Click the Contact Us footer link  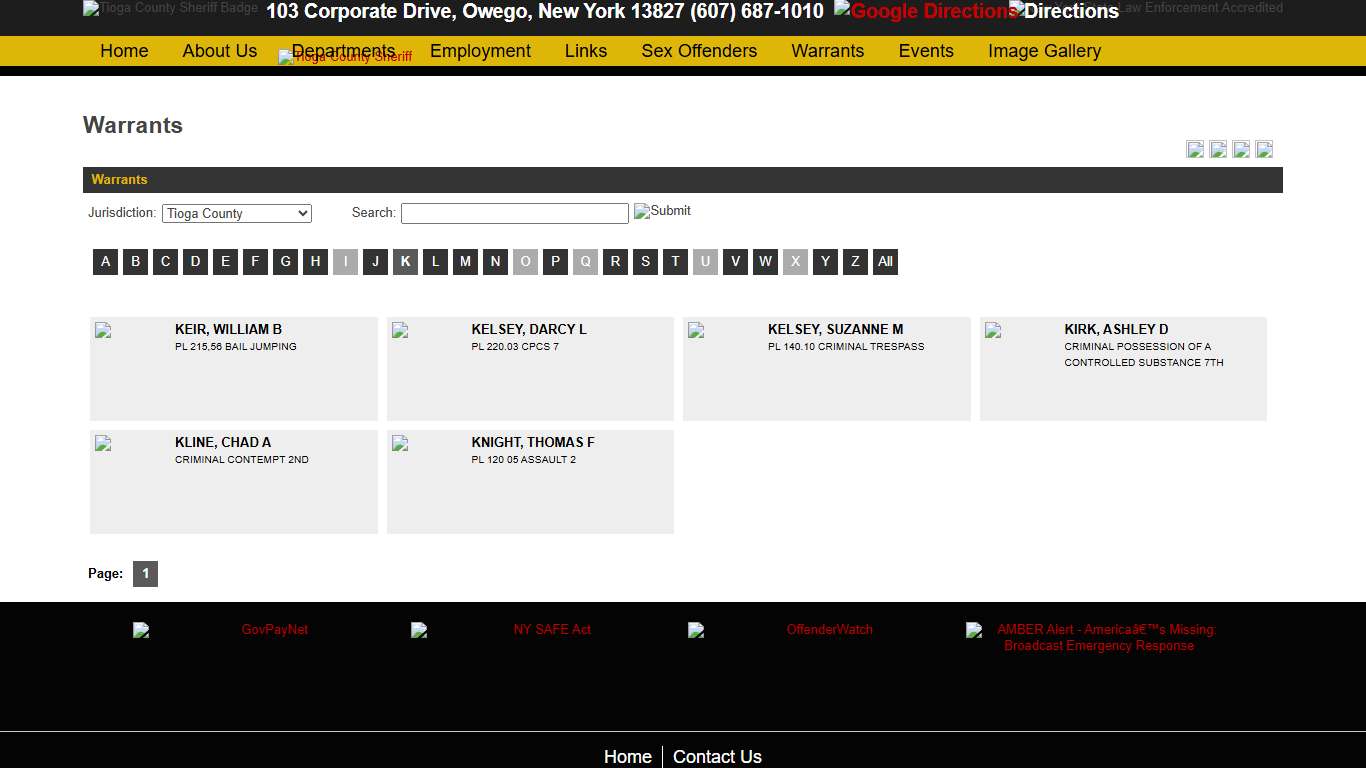(x=717, y=757)
